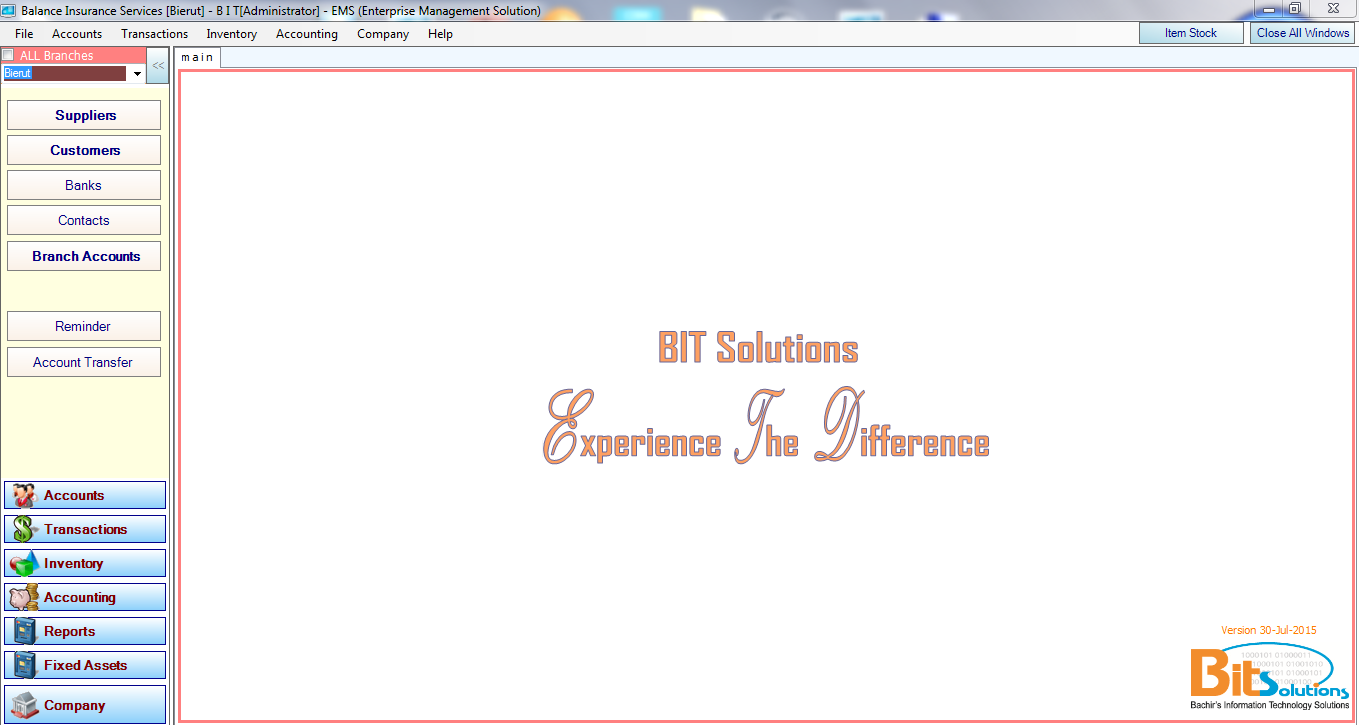Click the application icon in title bar
This screenshot has height=725, width=1359.
(x=8, y=10)
